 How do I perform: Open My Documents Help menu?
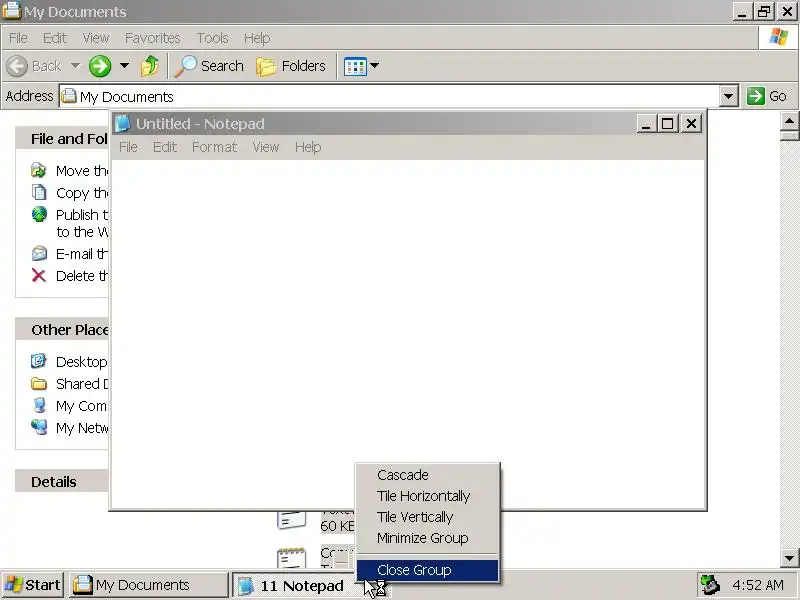(x=257, y=38)
